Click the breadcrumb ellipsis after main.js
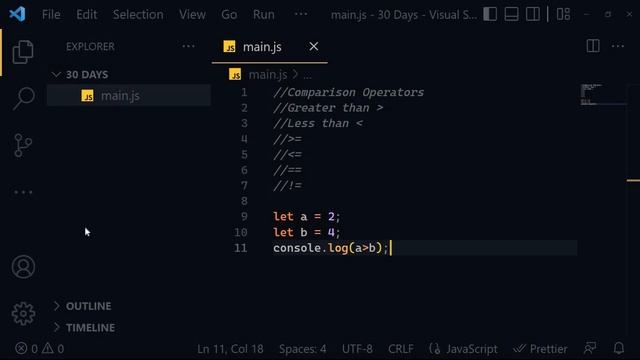This screenshot has width=640, height=360. (307, 76)
